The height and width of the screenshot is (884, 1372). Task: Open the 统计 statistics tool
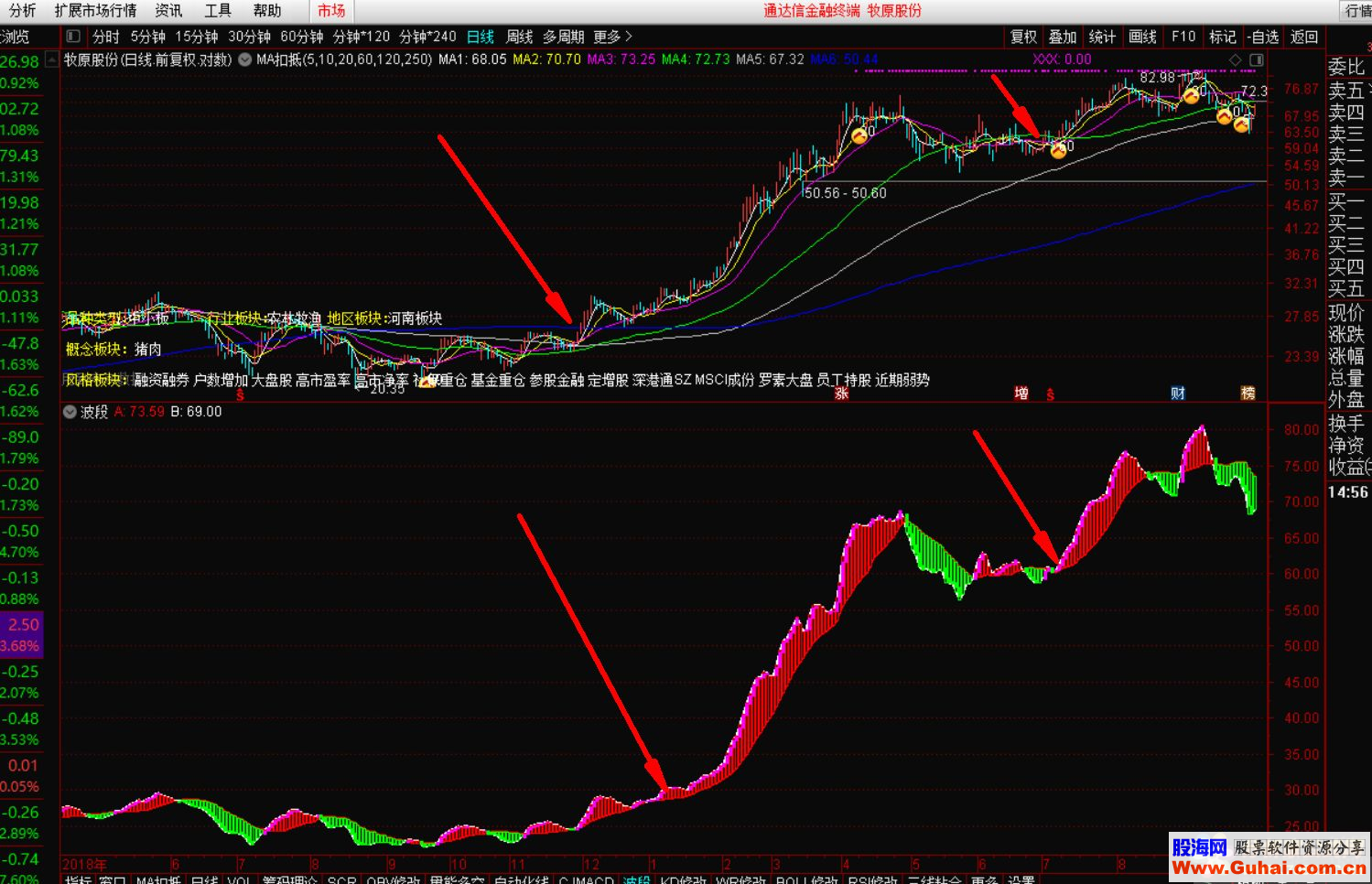(x=1102, y=37)
